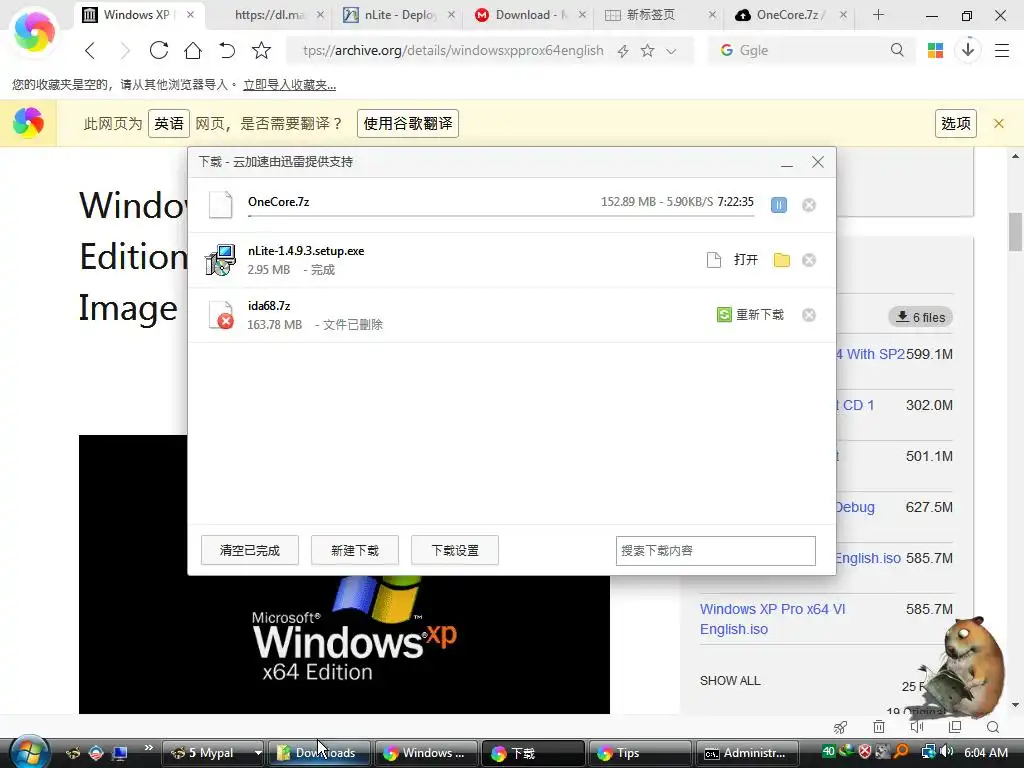
Task: Open a new browser tab
Action: pyautogui.click(x=878, y=15)
